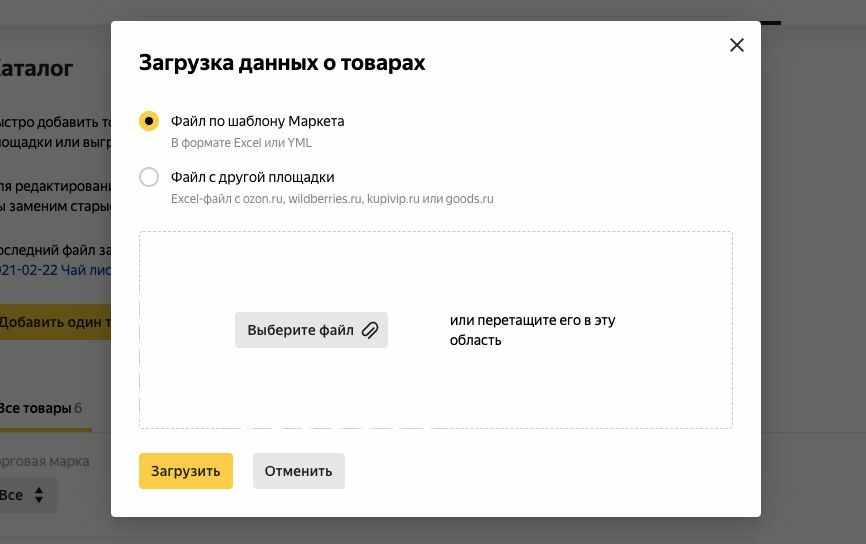866x544 pixels.
Task: Choose the Файл с другой площадки radio
Action: pos(149,177)
